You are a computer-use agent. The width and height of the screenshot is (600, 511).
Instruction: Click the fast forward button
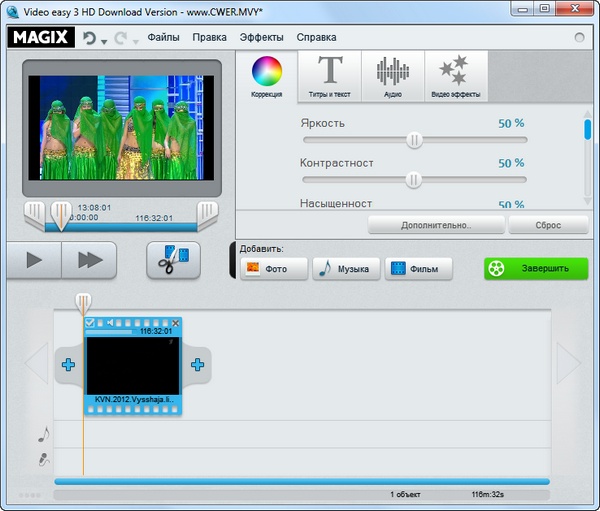click(x=89, y=260)
